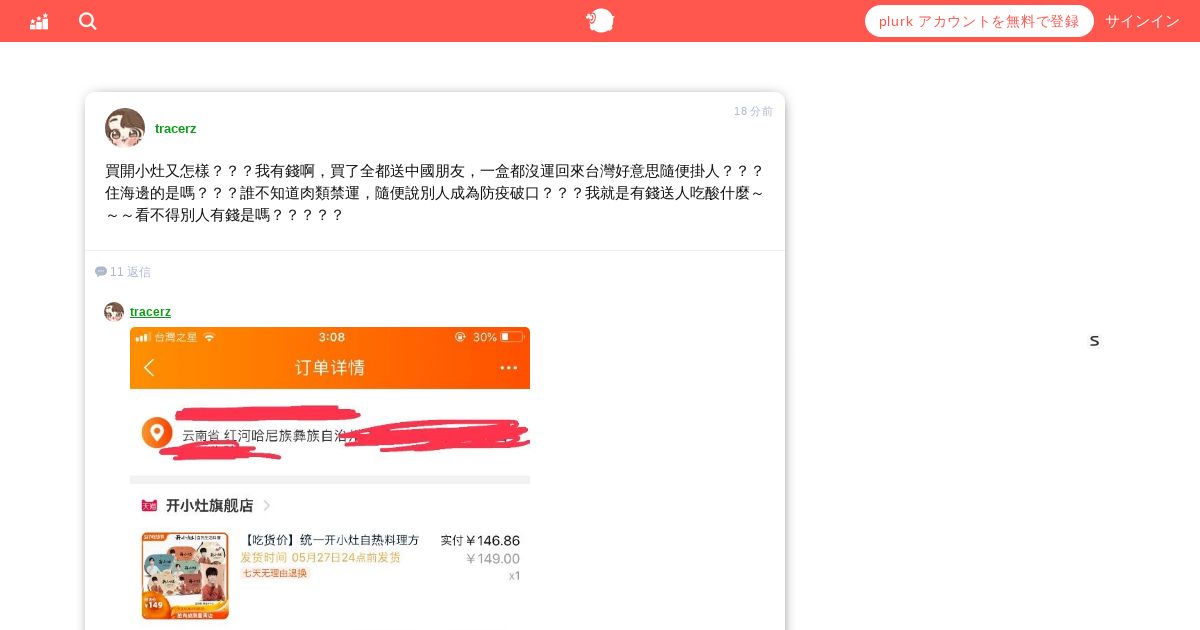Click the 发货时间 05月27日 shipping text
The image size is (1200, 630).
[x=320, y=557]
